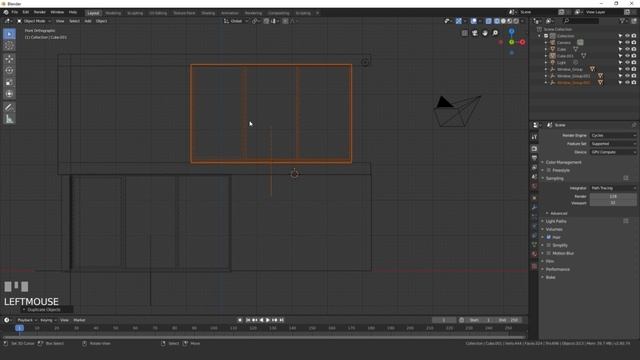Click the camera view icon in viewport
The height and width of the screenshot is (360, 640).
click(x=475, y=33)
